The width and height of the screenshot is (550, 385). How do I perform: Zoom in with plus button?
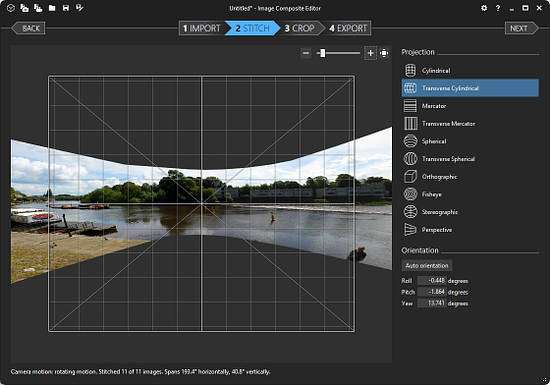370,53
